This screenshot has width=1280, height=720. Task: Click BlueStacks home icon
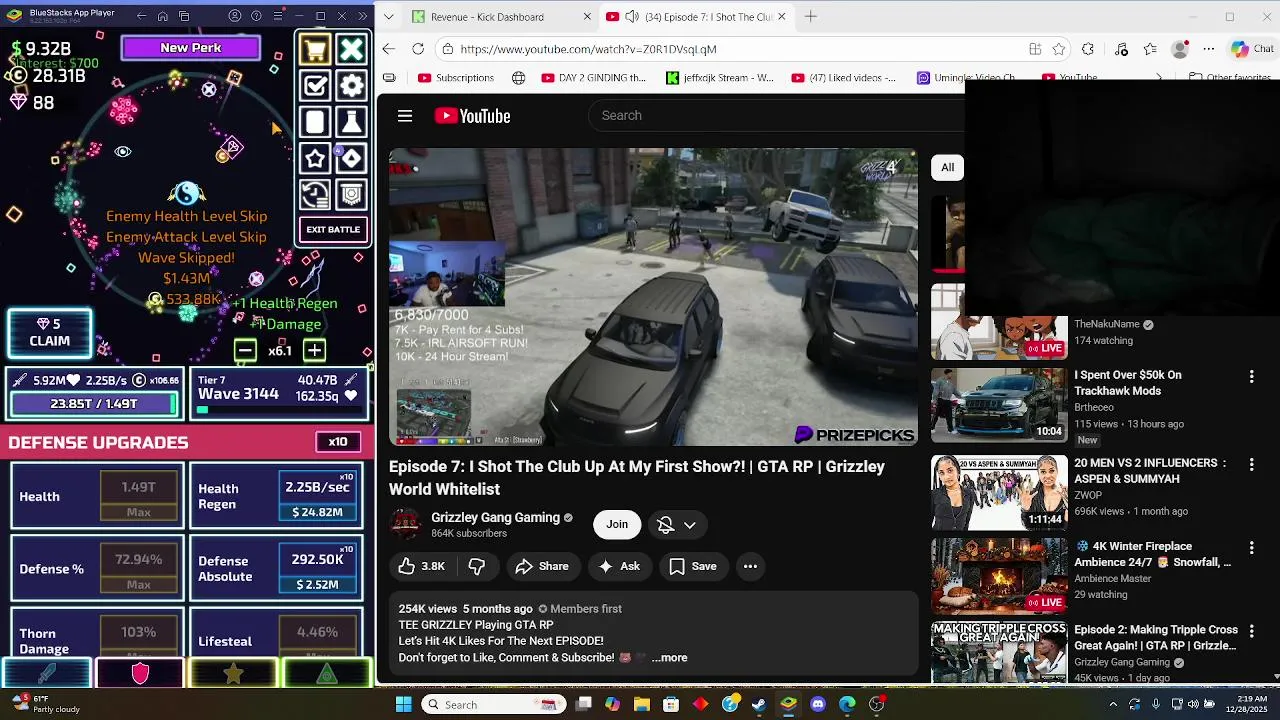(x=163, y=16)
